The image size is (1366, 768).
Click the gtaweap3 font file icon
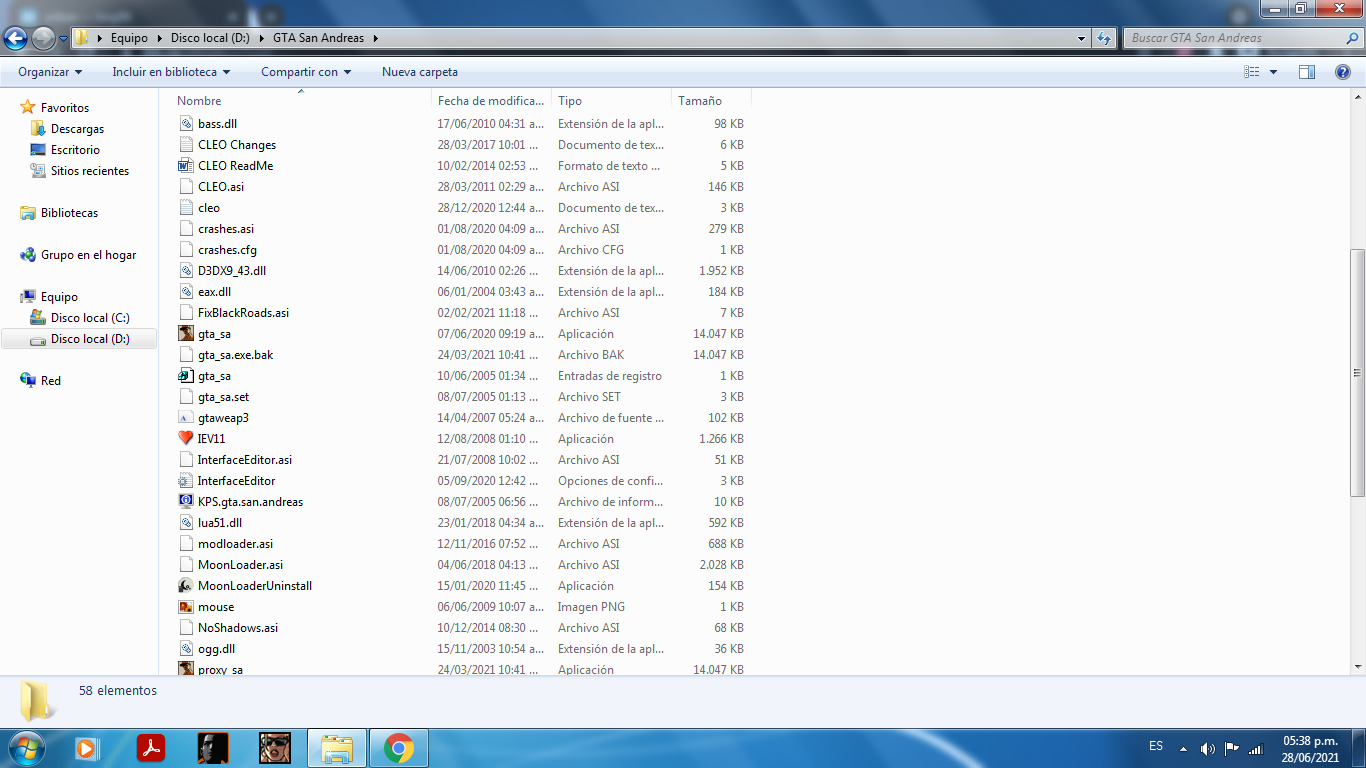[186, 418]
